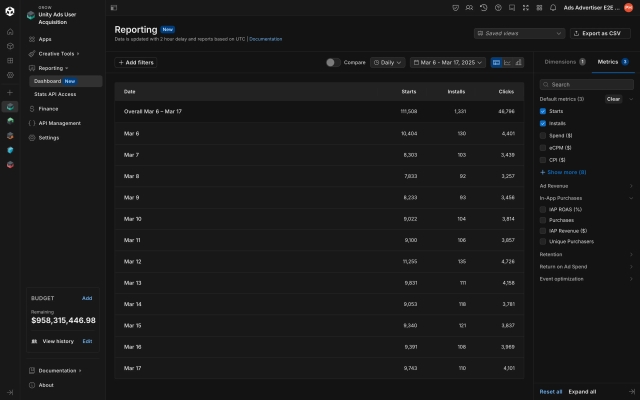Collapse the Default metrics section chevron
Viewport: 640px width, 400px height.
pyautogui.click(x=631, y=99)
